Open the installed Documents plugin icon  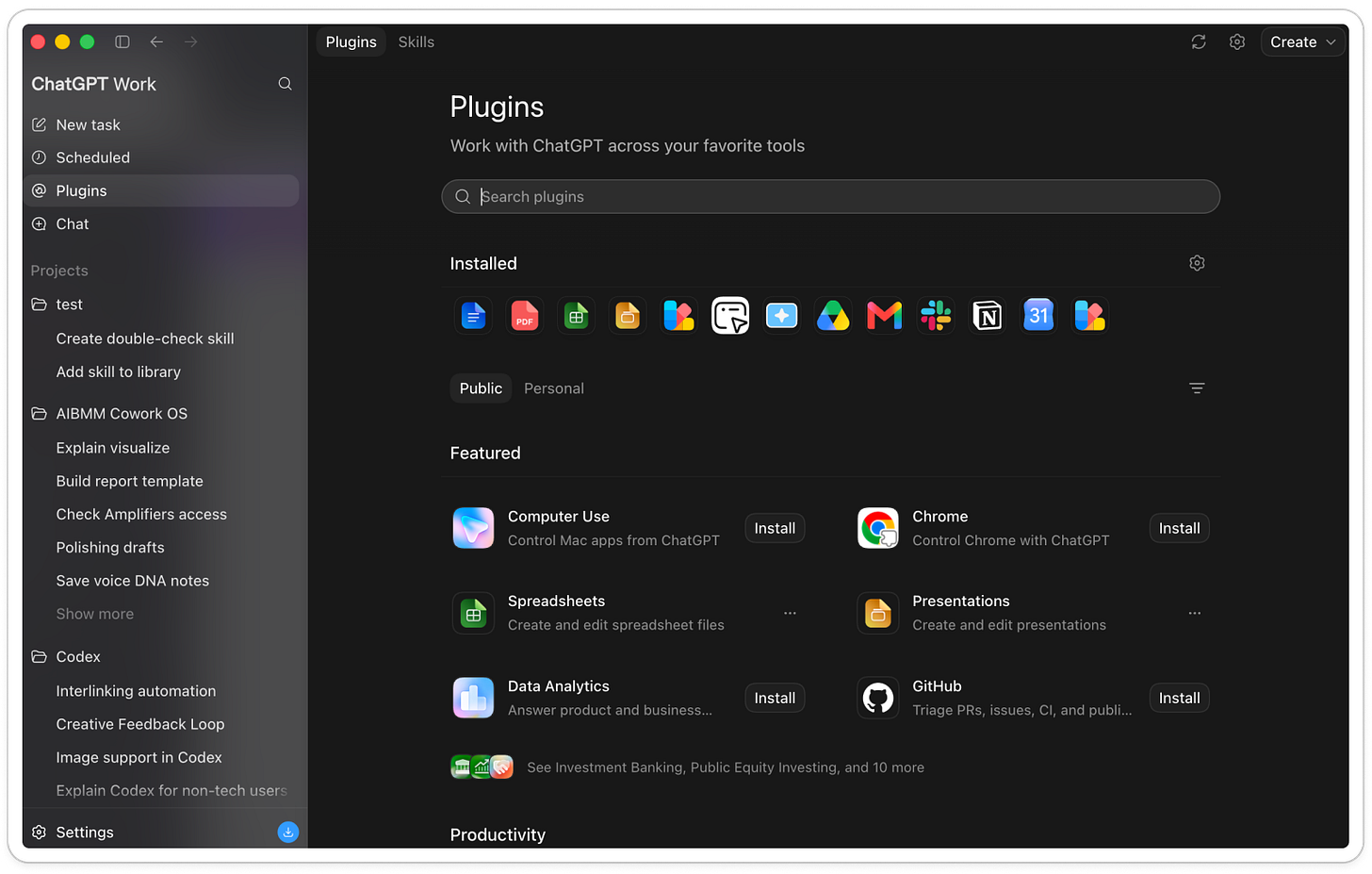pyautogui.click(x=474, y=316)
